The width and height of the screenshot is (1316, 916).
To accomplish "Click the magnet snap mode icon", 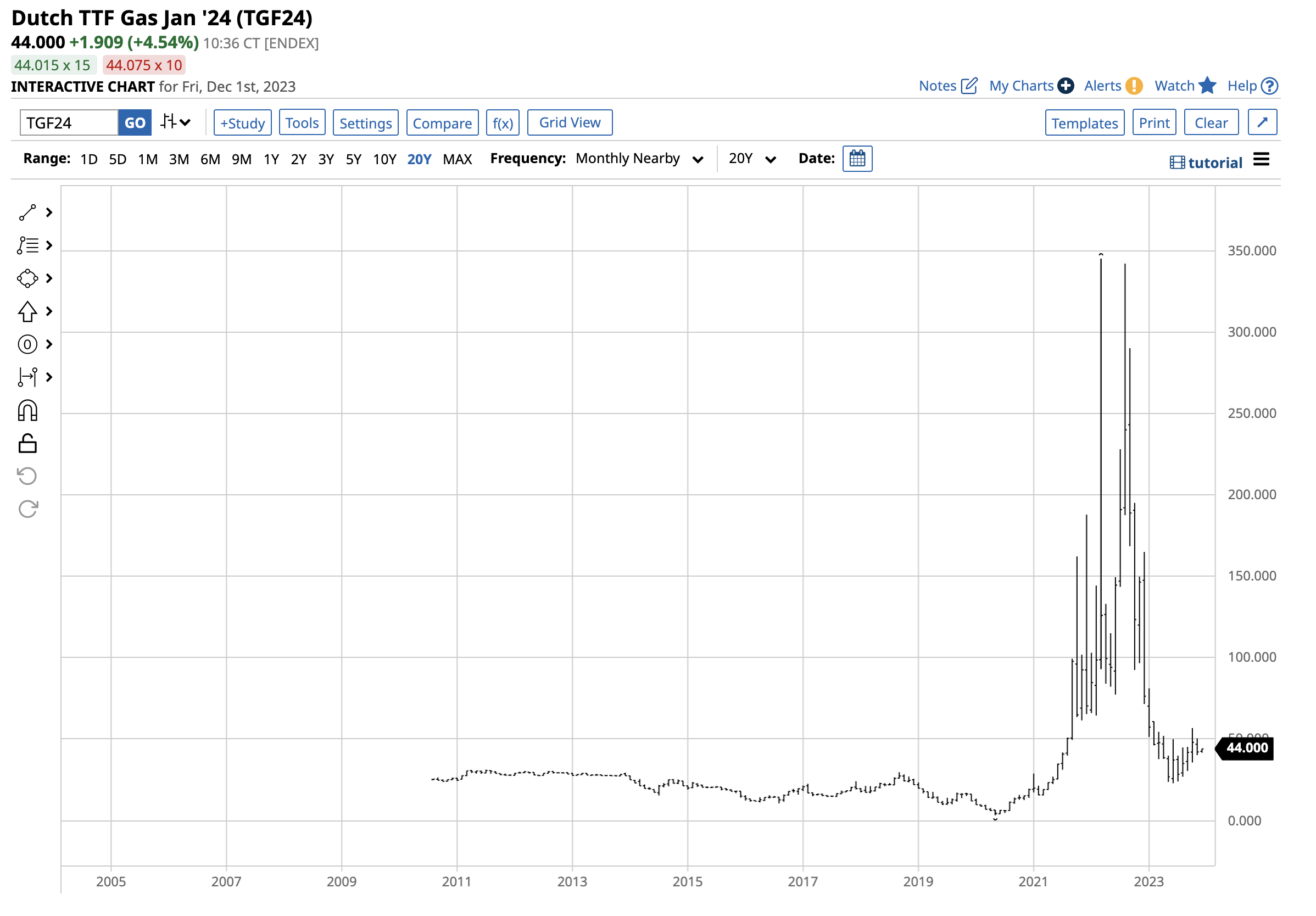I will 27,410.
